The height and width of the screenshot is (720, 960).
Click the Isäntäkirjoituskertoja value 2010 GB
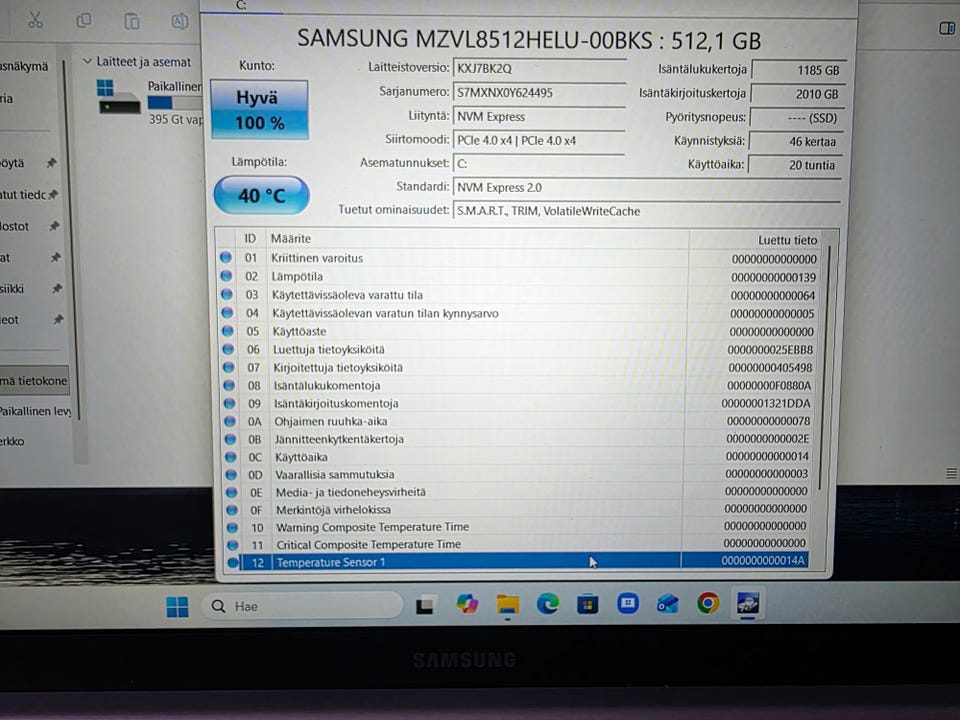tap(798, 94)
